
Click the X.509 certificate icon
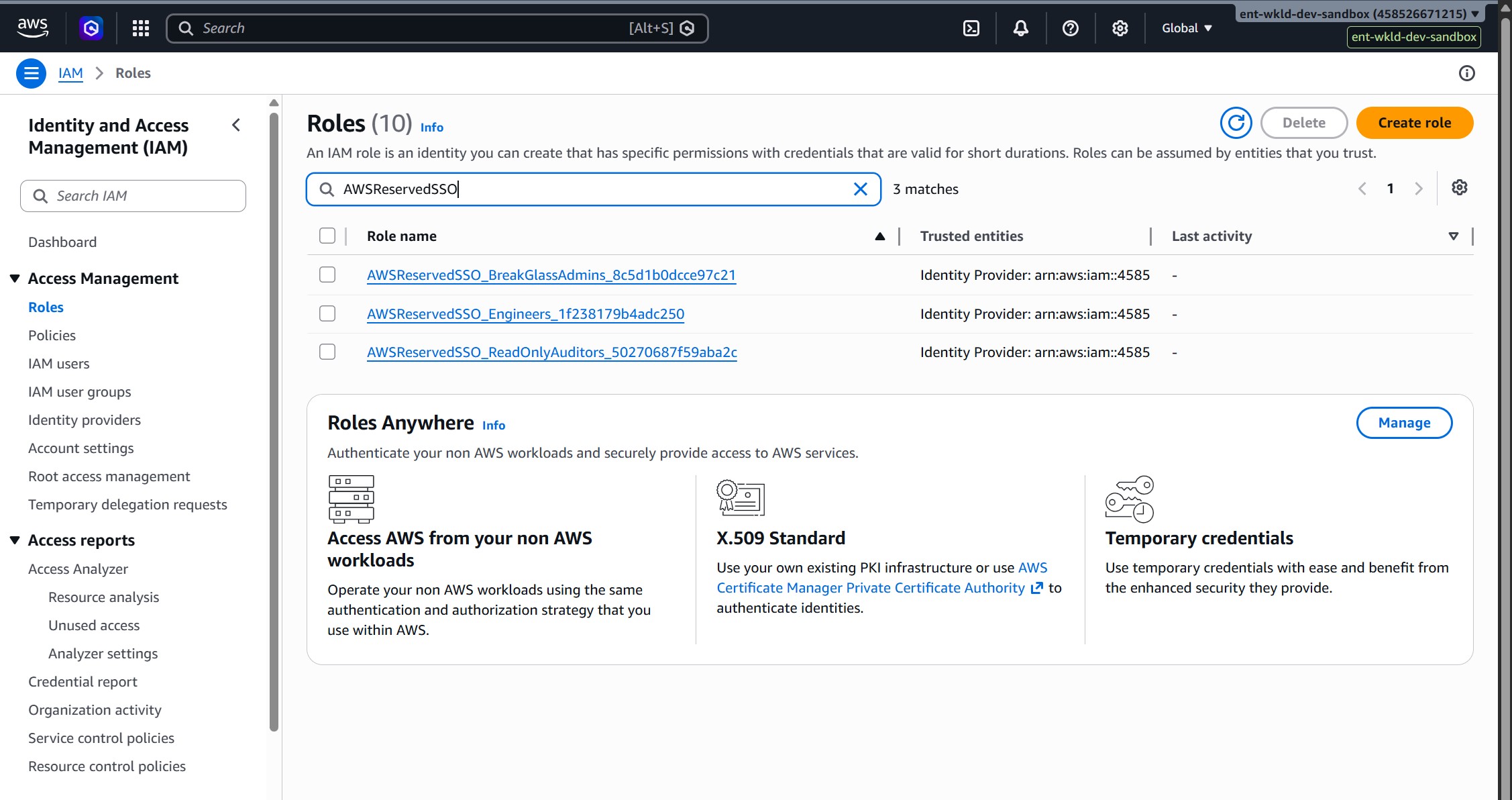(x=741, y=498)
